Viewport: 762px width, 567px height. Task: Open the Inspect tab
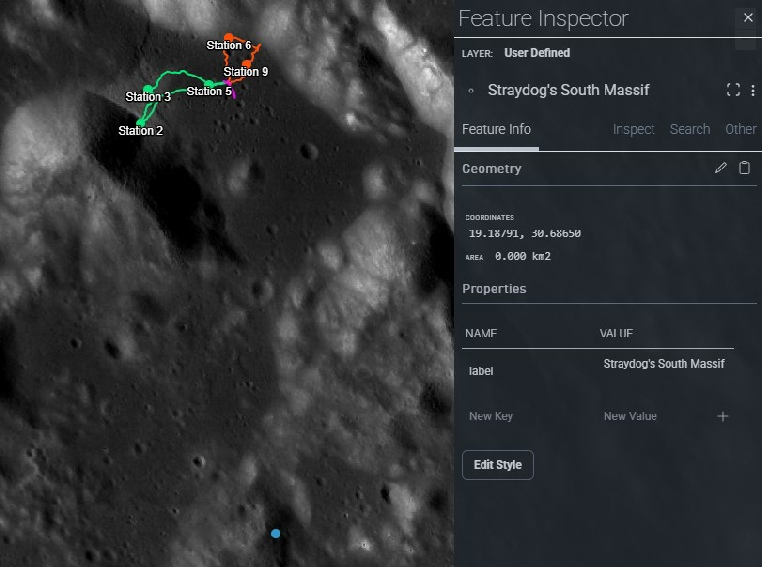pyautogui.click(x=633, y=129)
